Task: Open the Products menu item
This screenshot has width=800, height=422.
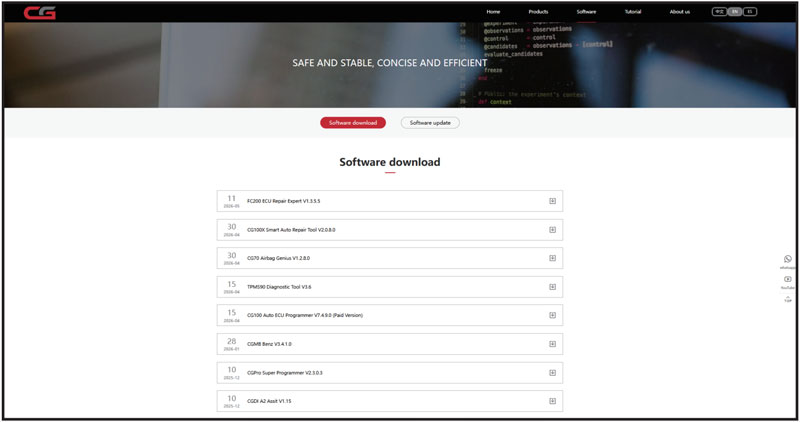Action: (x=538, y=12)
